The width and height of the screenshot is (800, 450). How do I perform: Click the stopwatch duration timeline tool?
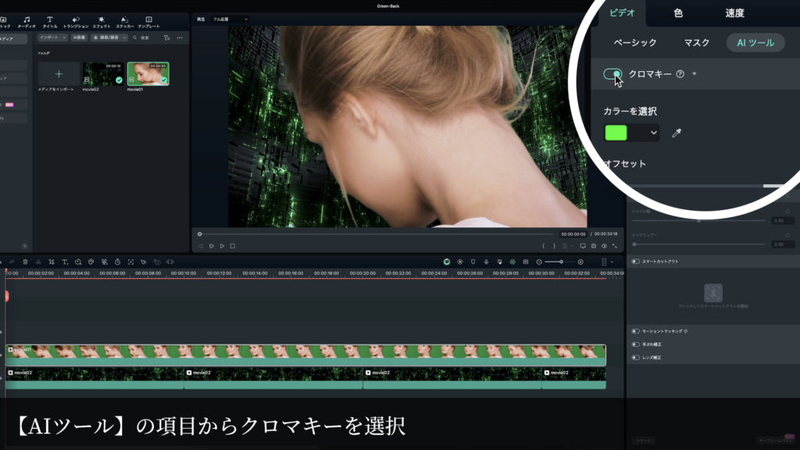(x=117, y=262)
